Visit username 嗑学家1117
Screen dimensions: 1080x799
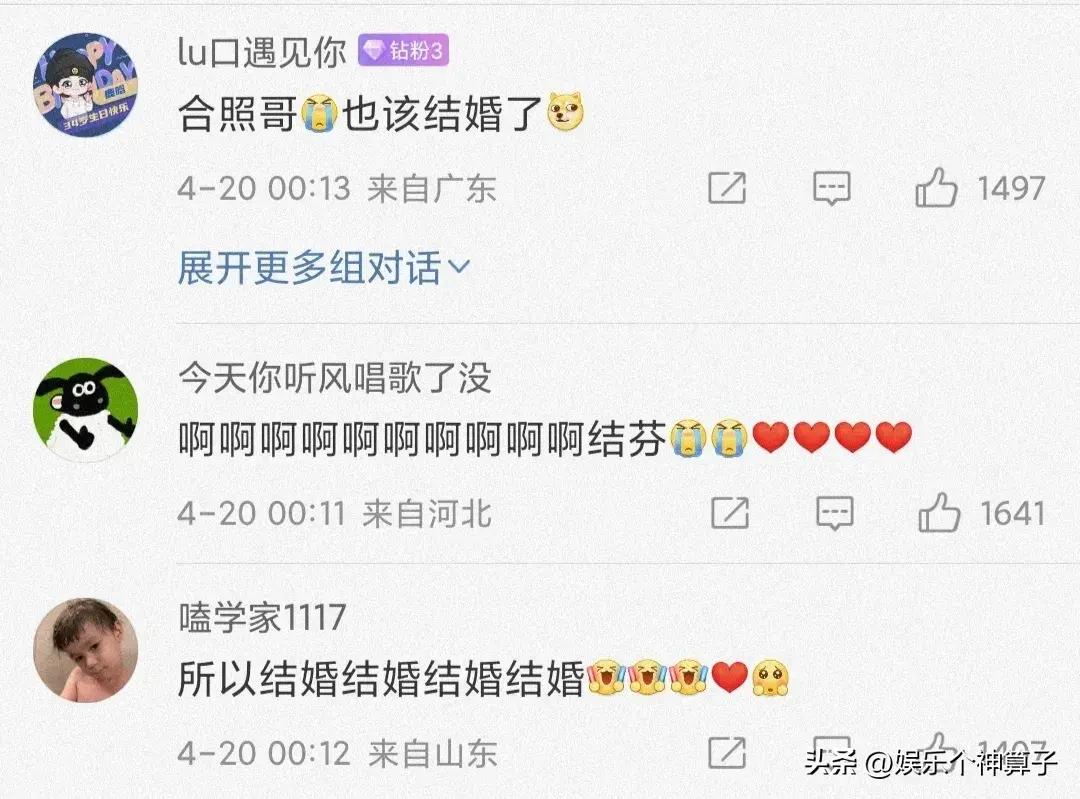click(262, 617)
